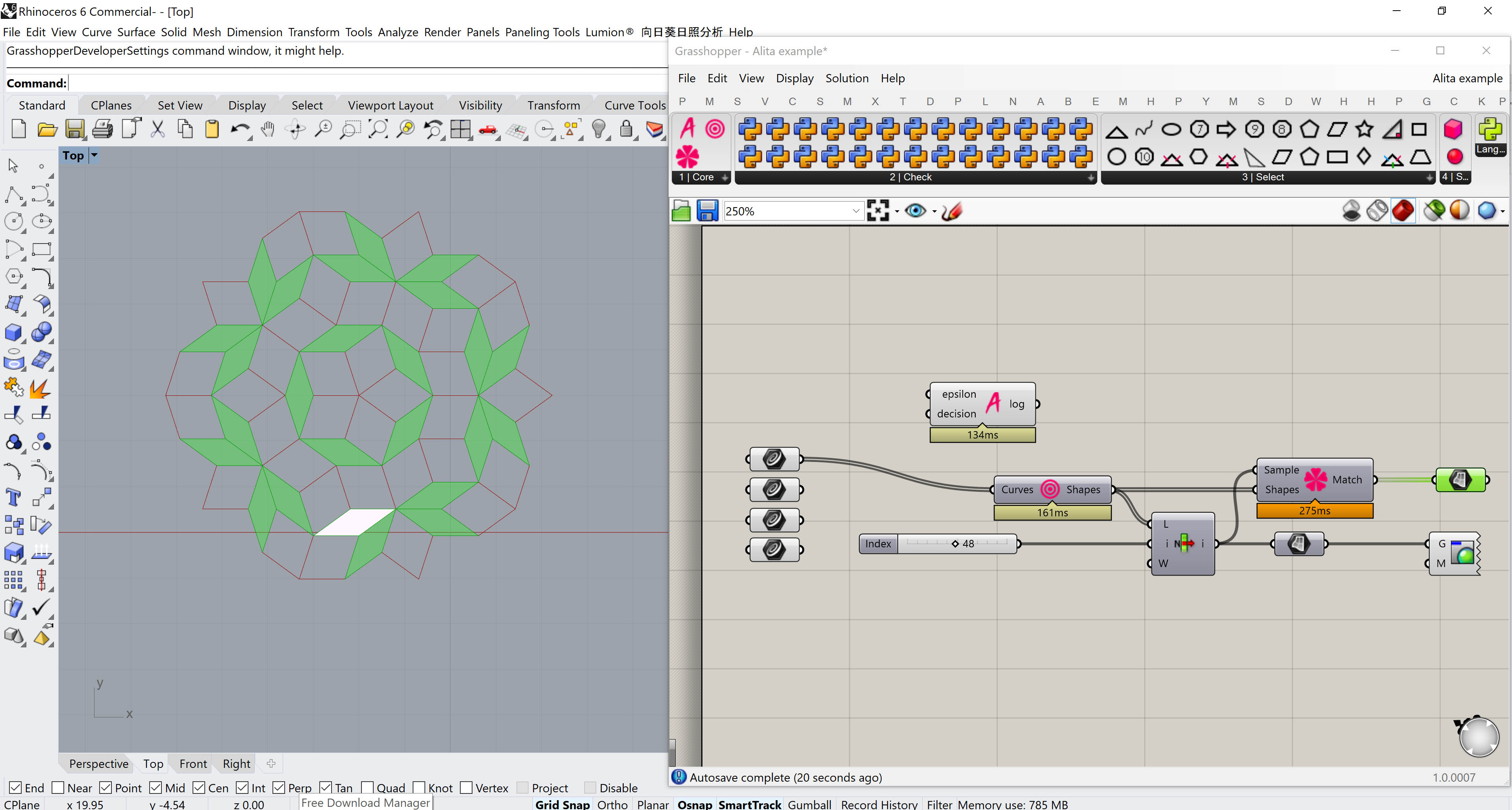Switch to the CPlanes toolbar tab
Screen dimensions: 1512x810
pyautogui.click(x=111, y=105)
